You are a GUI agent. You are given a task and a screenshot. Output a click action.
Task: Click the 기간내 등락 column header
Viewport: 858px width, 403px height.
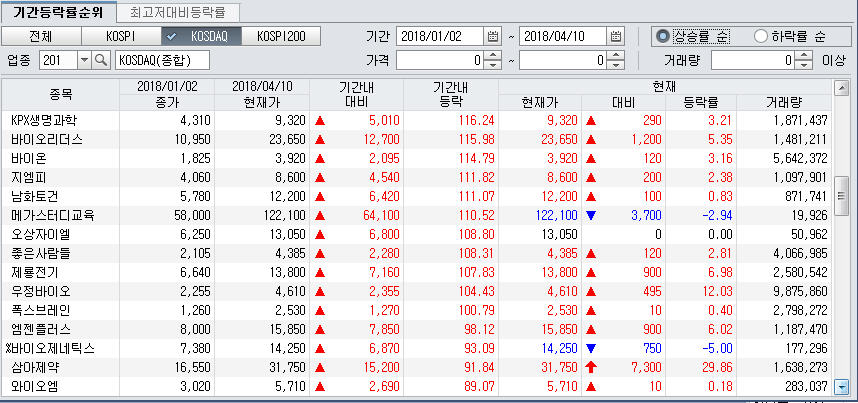click(451, 95)
